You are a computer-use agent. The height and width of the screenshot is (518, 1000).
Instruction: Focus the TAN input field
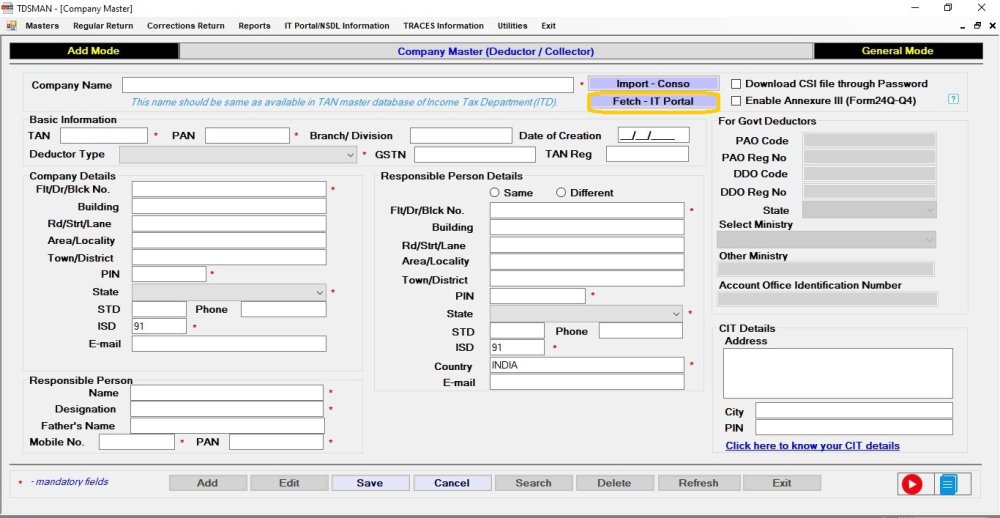pyautogui.click(x=104, y=135)
